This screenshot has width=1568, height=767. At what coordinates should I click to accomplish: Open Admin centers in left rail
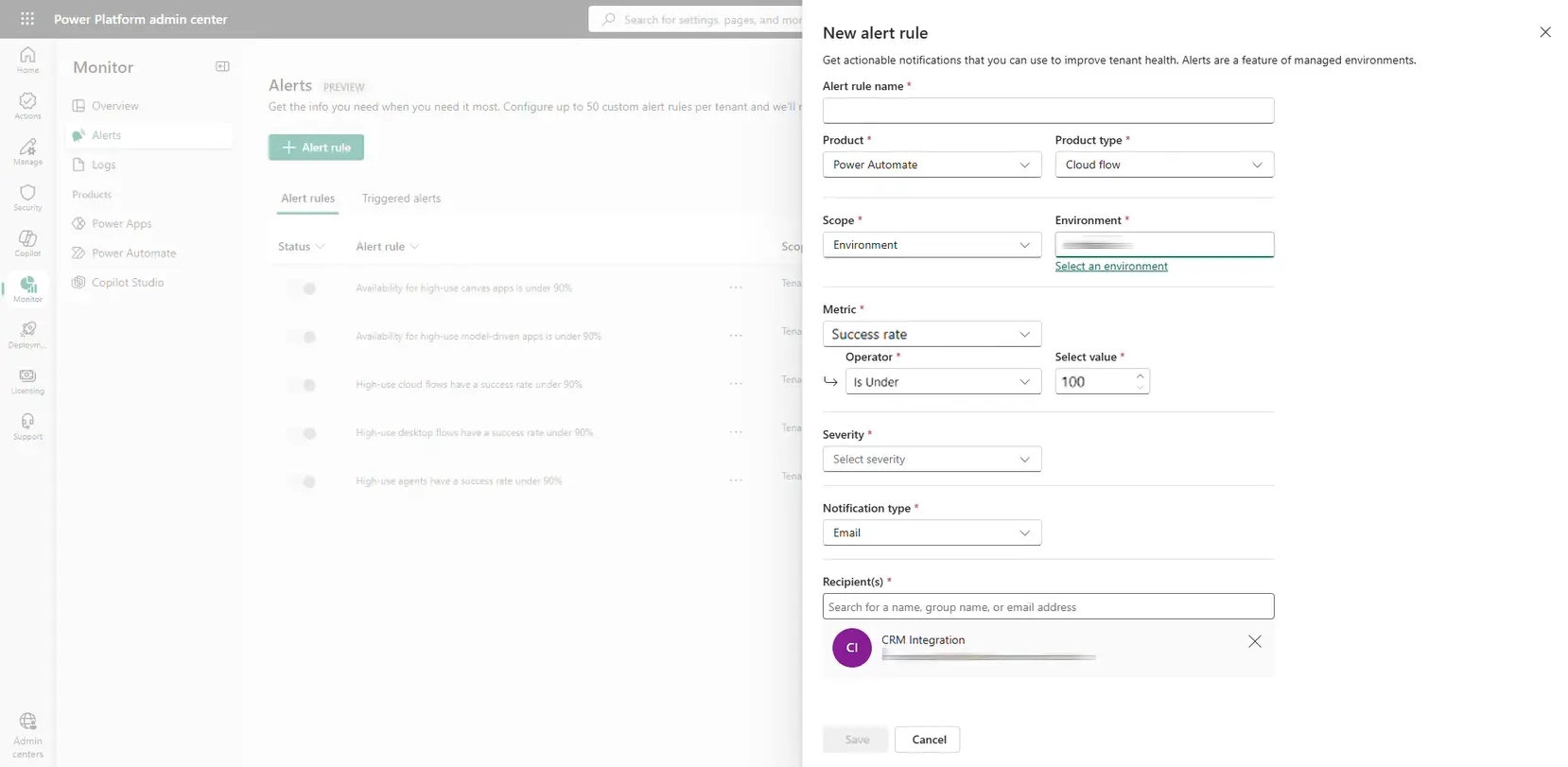click(27, 736)
